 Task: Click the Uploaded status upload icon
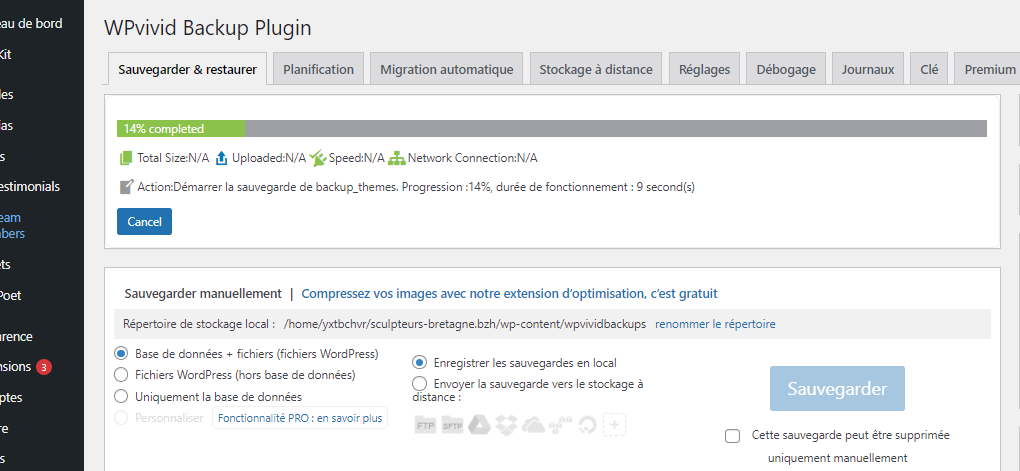tap(222, 158)
